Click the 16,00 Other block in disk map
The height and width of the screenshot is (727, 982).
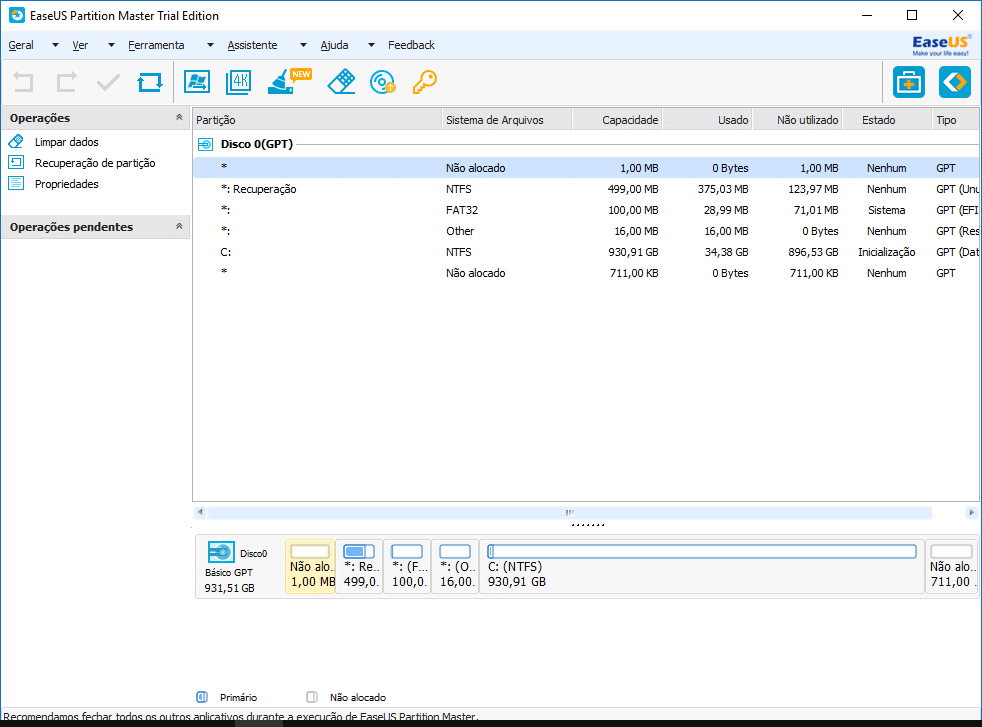(455, 566)
